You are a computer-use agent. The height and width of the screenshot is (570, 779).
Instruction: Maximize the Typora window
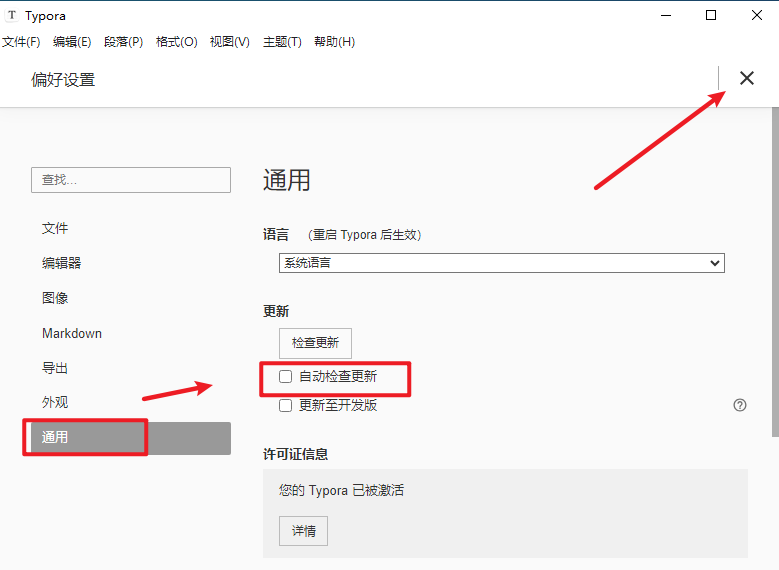711,15
